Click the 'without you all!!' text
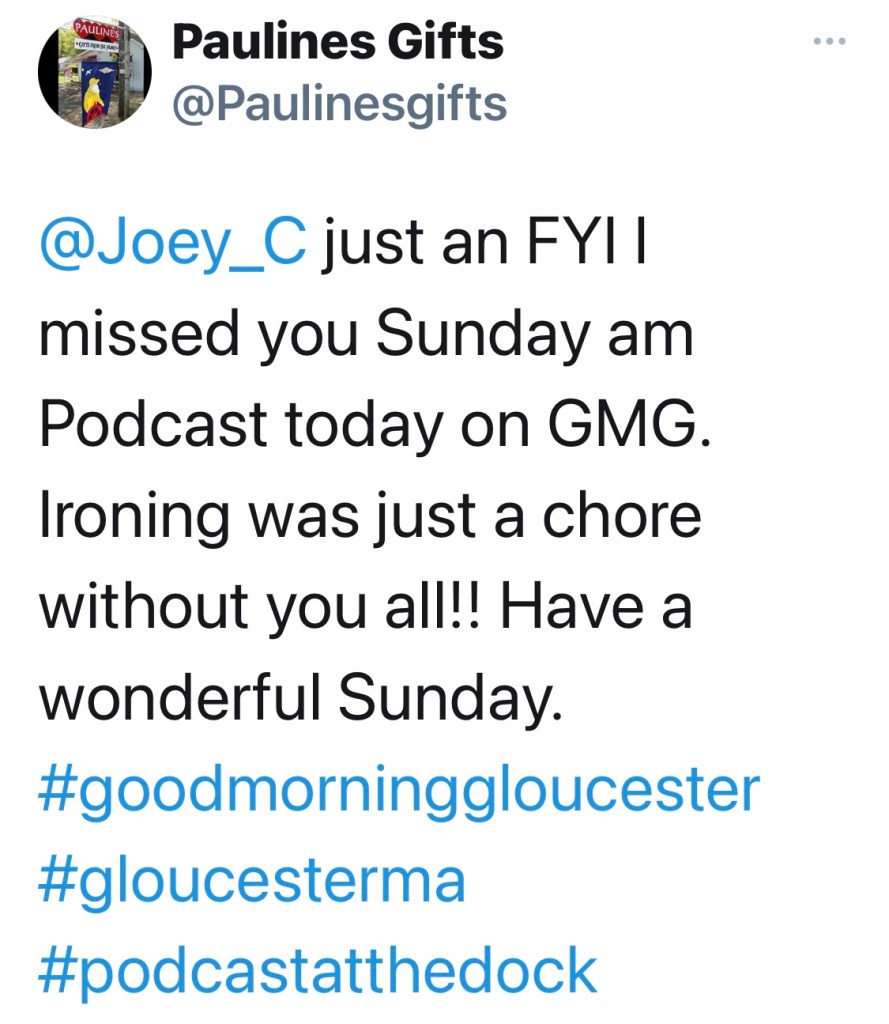 pyautogui.click(x=262, y=609)
